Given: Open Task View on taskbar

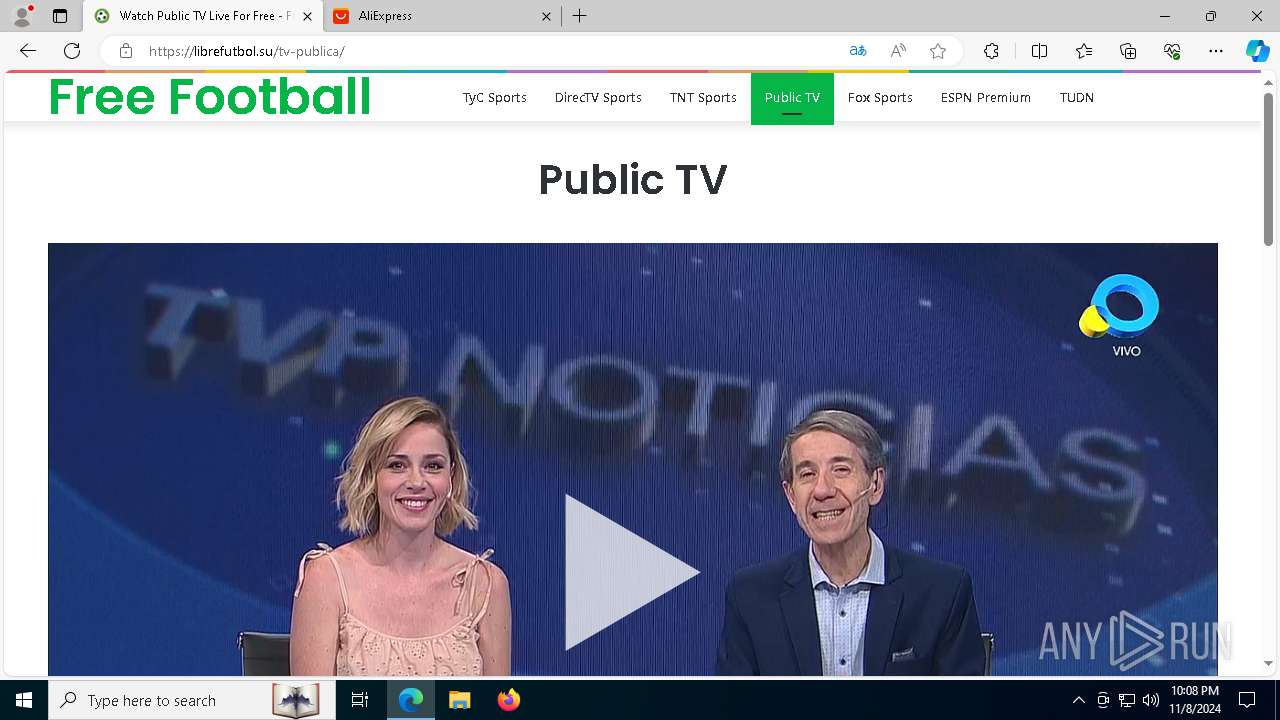Looking at the screenshot, I should 360,700.
